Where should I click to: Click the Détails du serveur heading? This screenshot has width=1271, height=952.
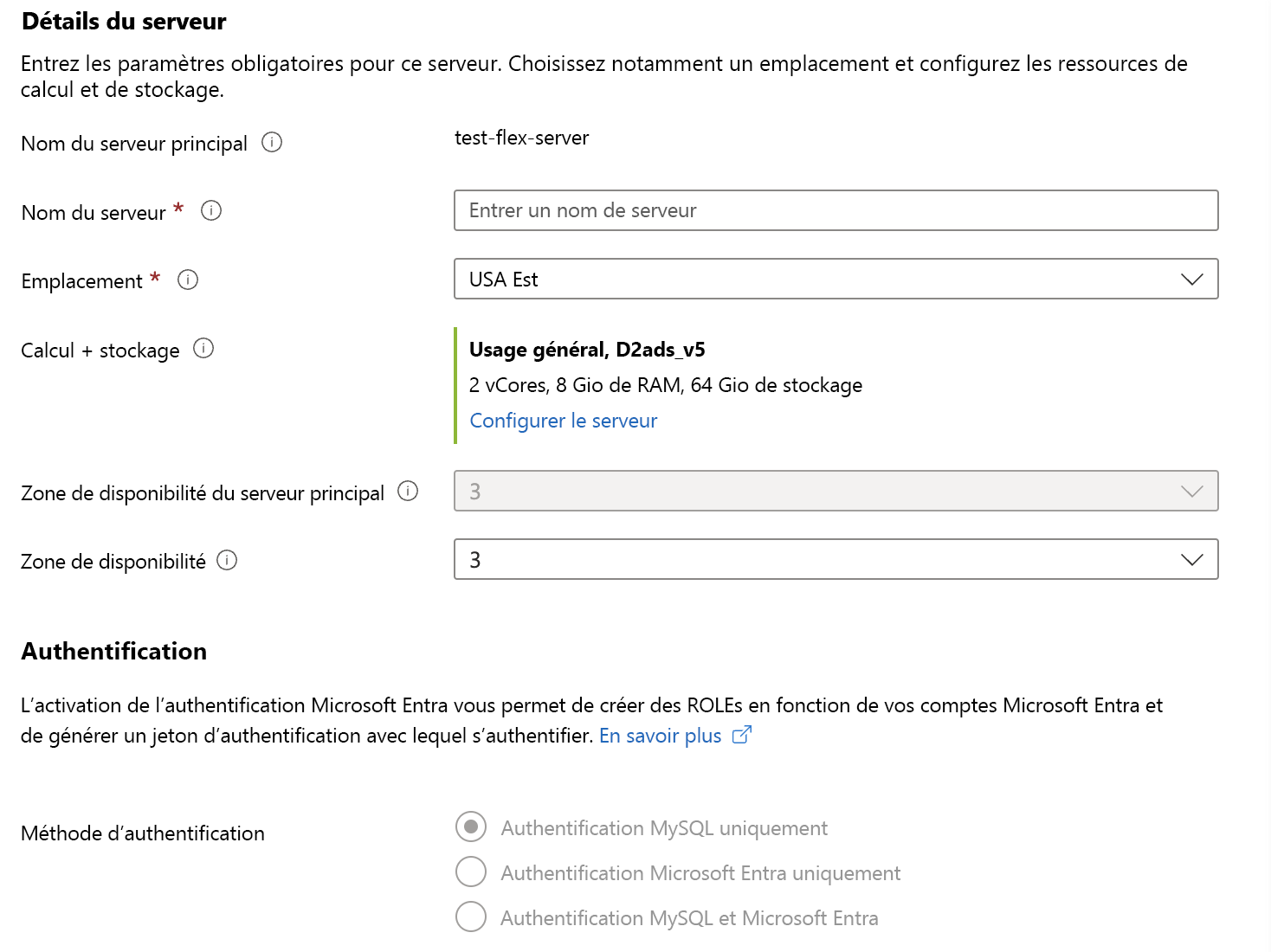click(124, 22)
